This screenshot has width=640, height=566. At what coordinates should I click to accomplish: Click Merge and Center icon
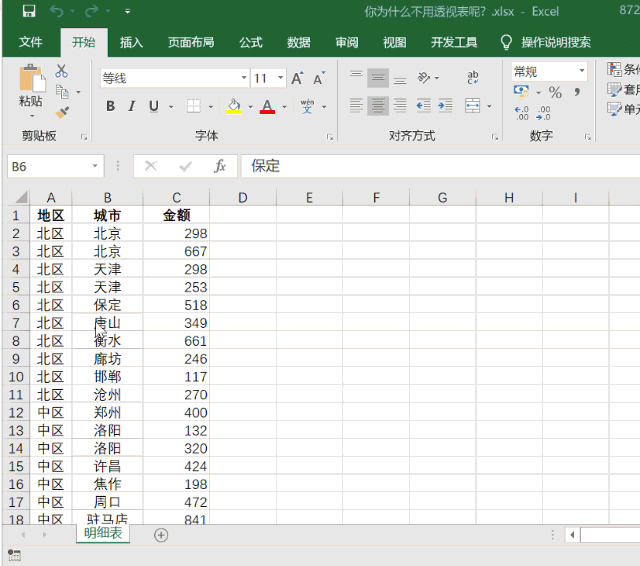473,106
